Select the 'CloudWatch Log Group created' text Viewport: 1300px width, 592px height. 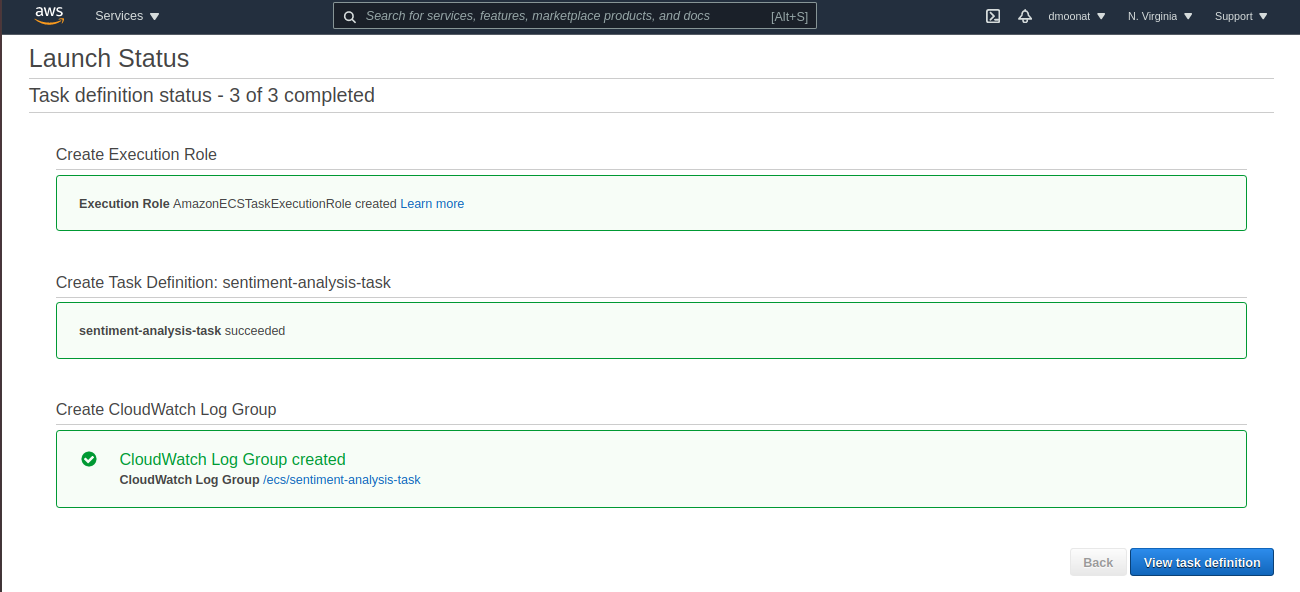(x=232, y=460)
